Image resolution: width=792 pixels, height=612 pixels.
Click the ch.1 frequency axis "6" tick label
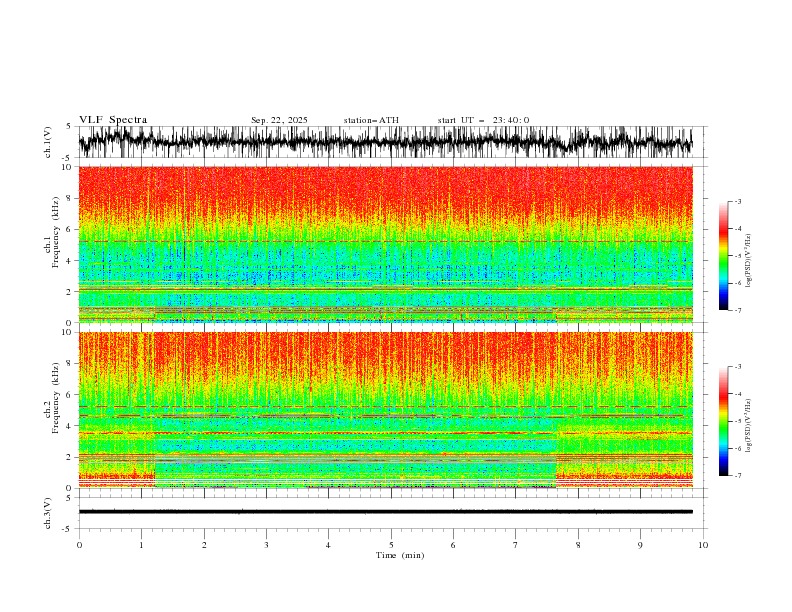point(70,229)
